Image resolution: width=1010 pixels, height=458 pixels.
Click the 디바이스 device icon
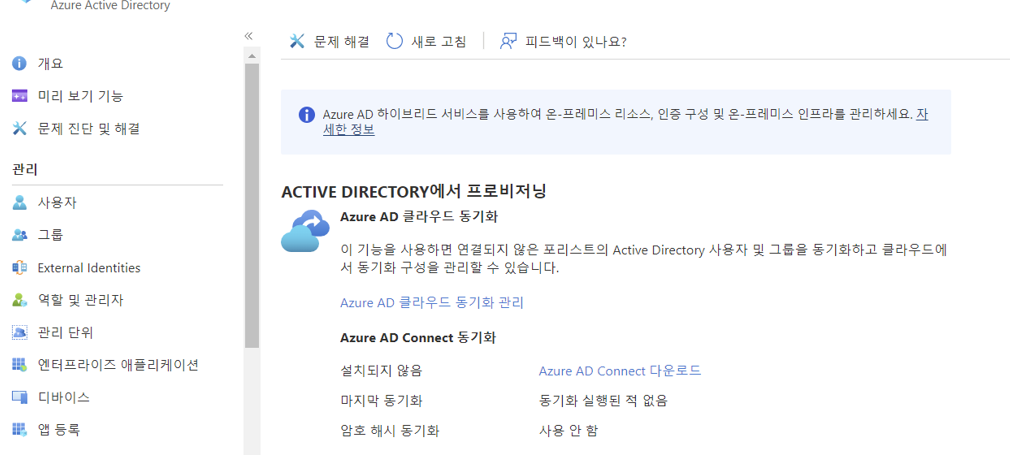point(20,397)
